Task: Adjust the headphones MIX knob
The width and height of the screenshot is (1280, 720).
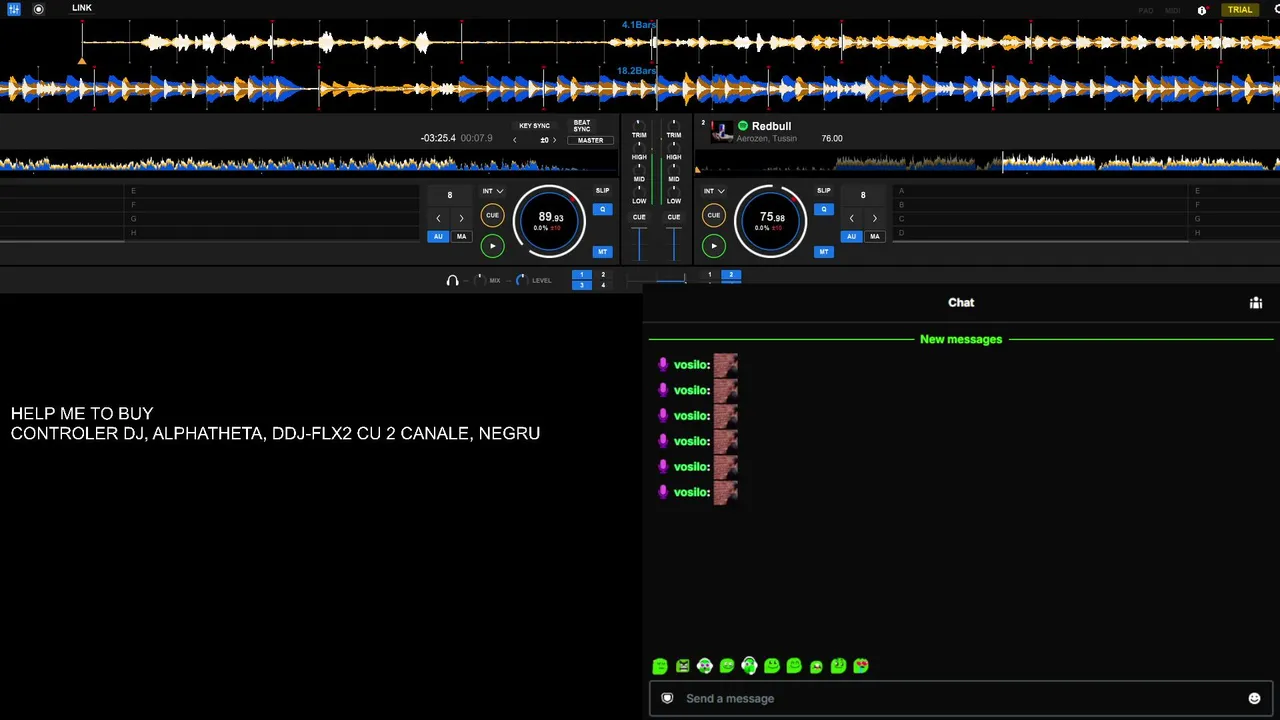Action: [x=478, y=280]
